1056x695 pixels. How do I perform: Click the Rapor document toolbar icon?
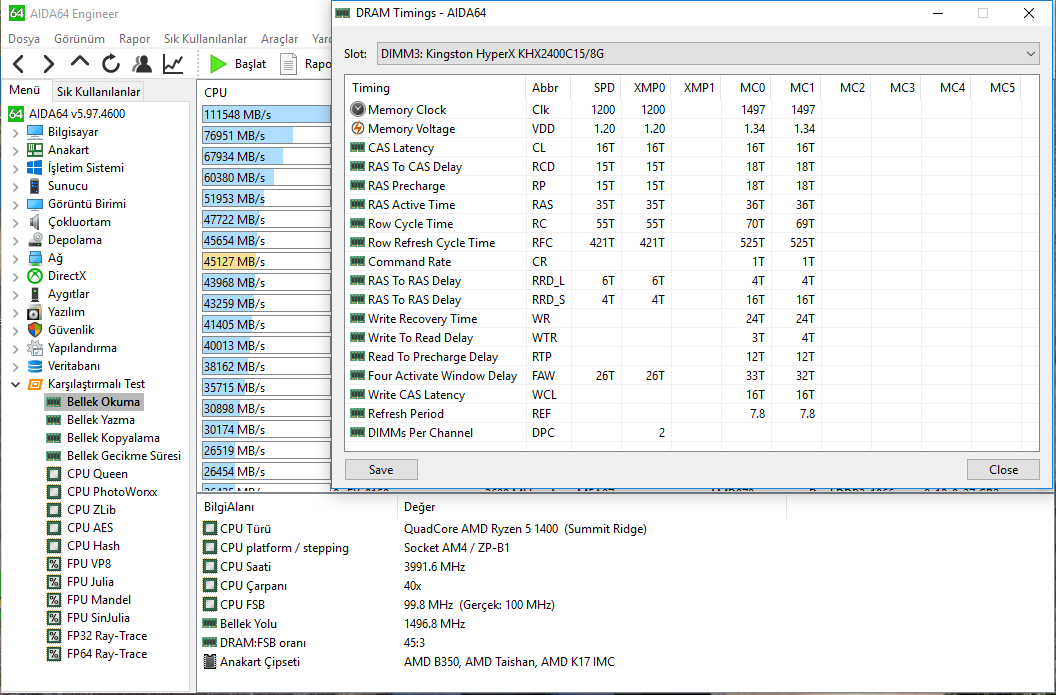click(288, 64)
